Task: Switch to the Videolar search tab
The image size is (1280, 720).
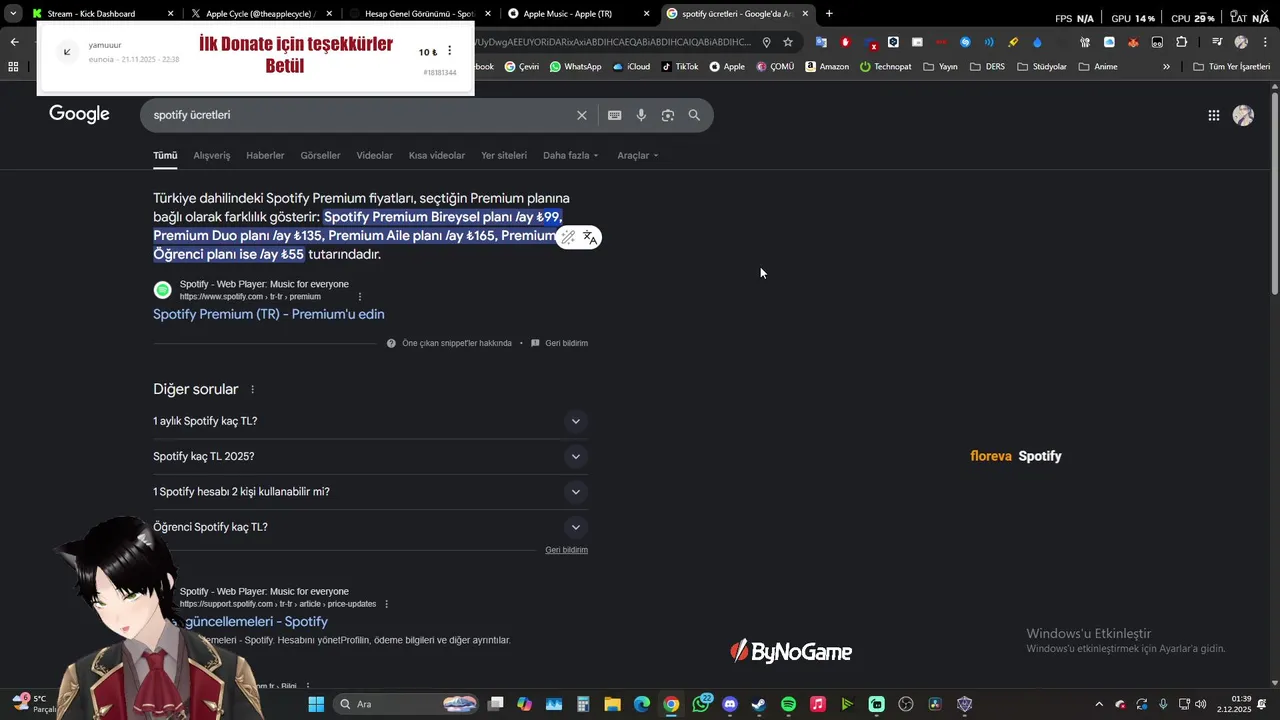Action: pyautogui.click(x=374, y=155)
